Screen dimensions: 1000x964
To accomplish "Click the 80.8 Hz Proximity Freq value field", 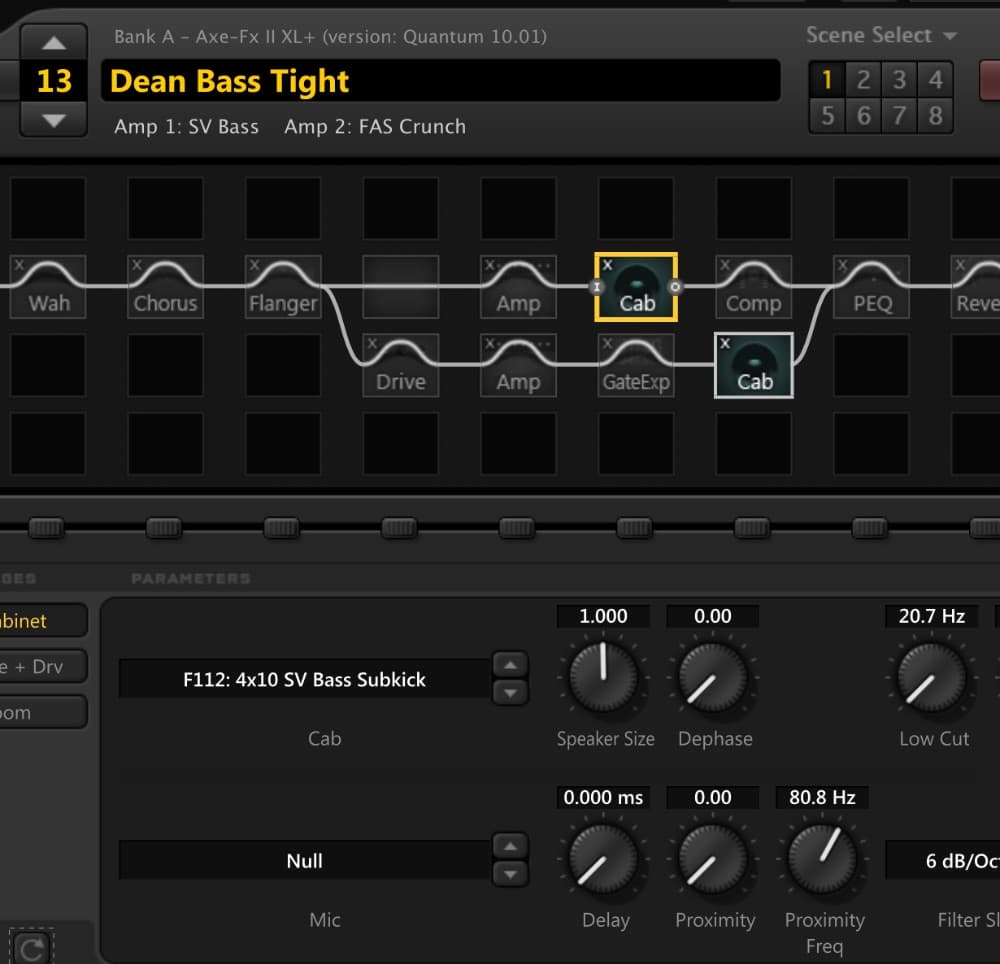I will pyautogui.click(x=822, y=798).
